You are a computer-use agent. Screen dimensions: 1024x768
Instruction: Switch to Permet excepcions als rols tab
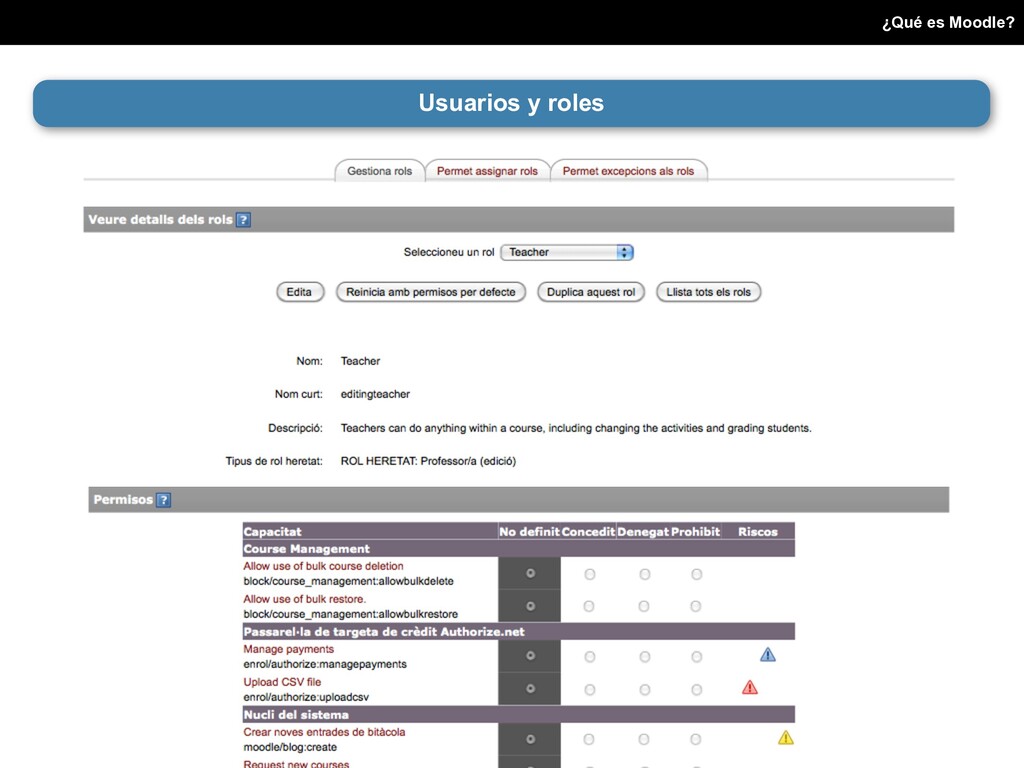point(628,171)
